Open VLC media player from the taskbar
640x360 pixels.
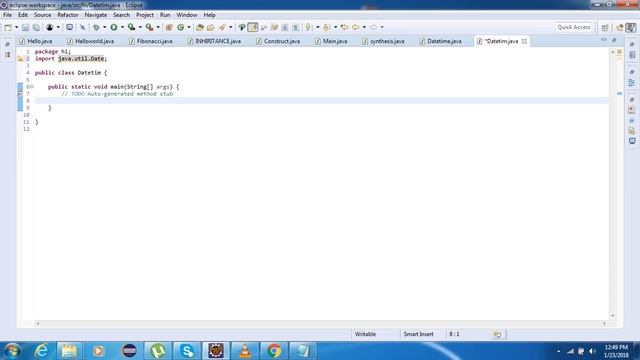coord(245,351)
